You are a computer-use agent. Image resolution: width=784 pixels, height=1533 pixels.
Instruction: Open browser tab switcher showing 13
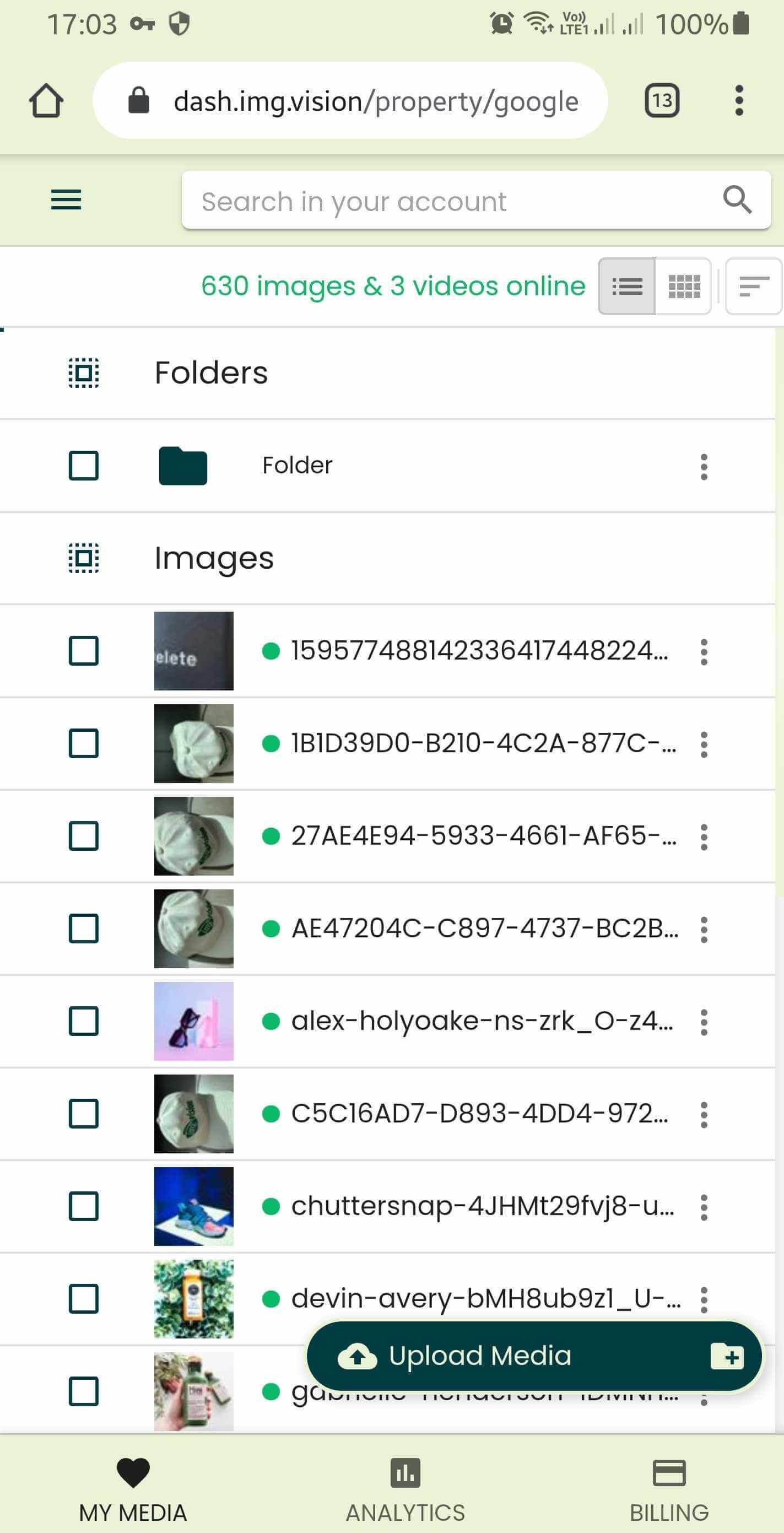(662, 101)
